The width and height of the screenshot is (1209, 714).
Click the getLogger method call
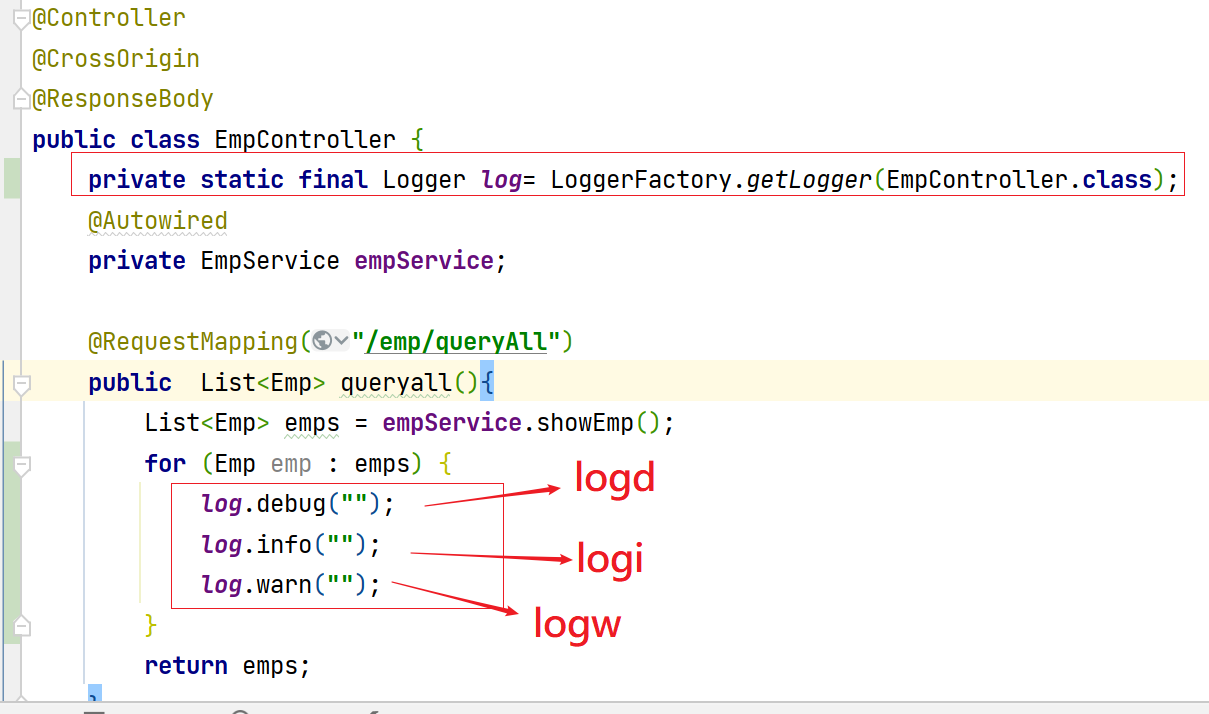[x=810, y=180]
